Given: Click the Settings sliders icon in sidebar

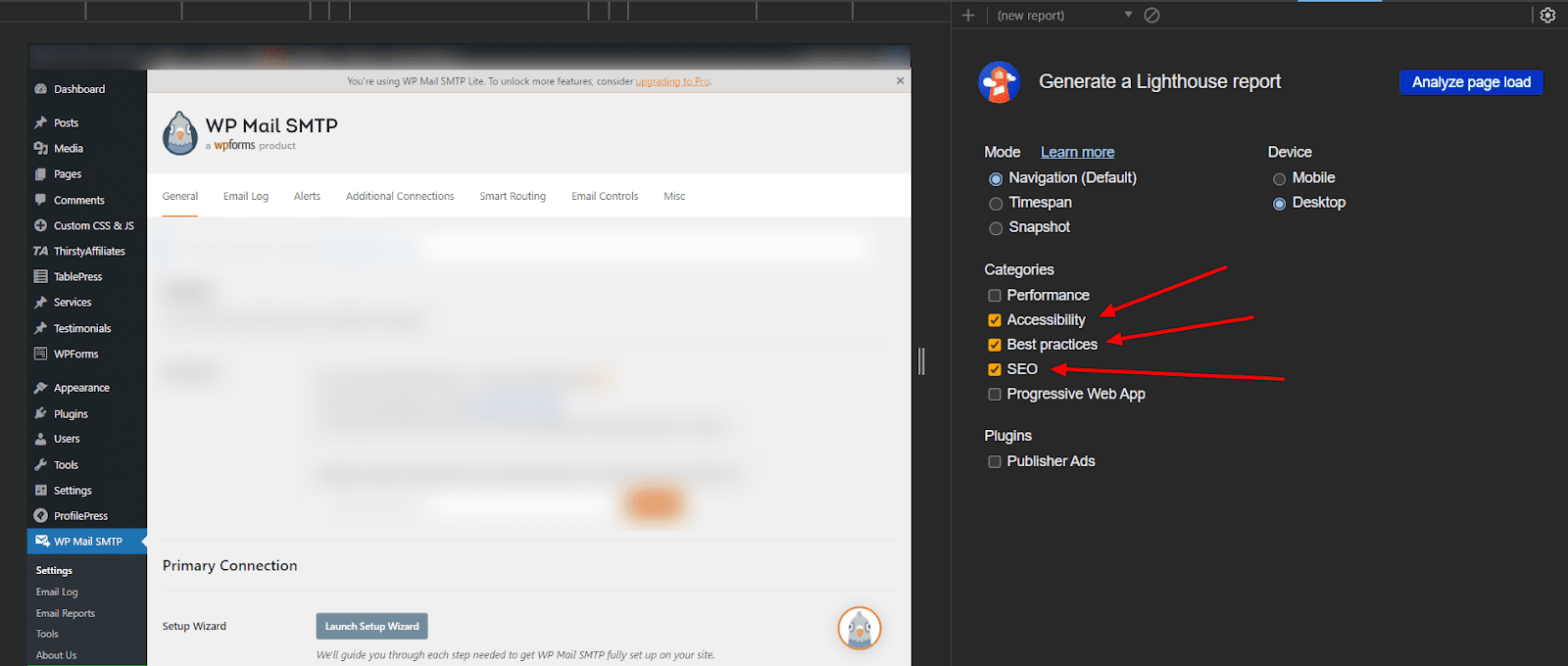Looking at the screenshot, I should pyautogui.click(x=40, y=490).
